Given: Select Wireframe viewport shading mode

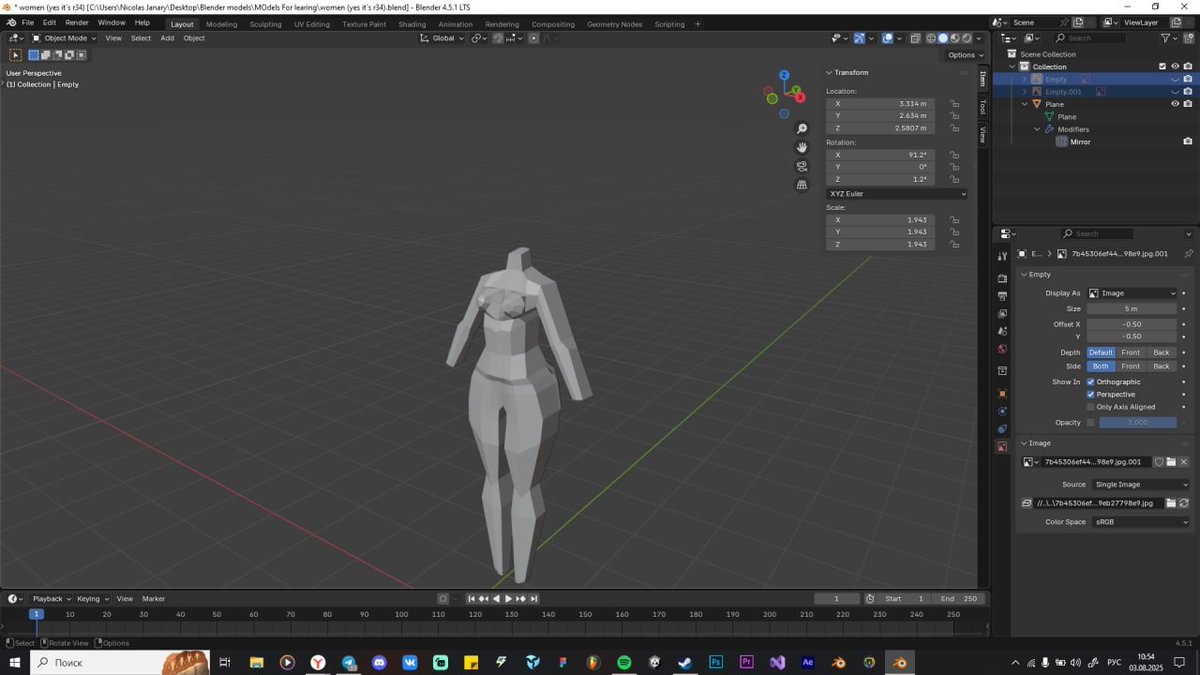Looking at the screenshot, I should (931, 38).
